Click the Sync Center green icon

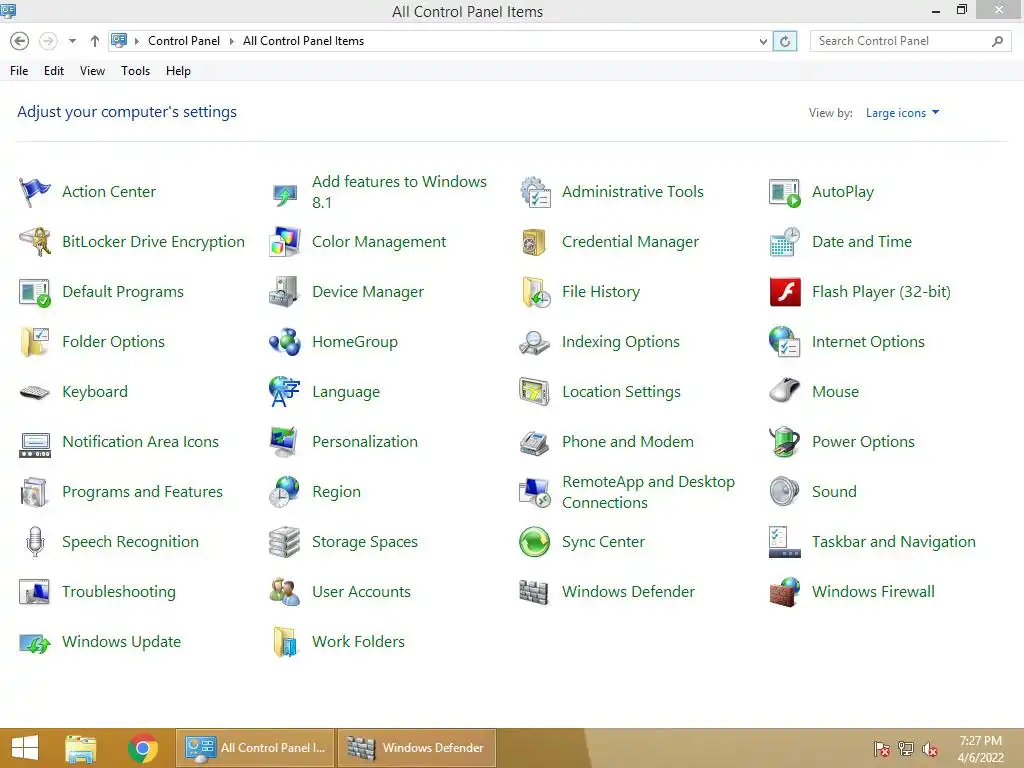(x=535, y=542)
